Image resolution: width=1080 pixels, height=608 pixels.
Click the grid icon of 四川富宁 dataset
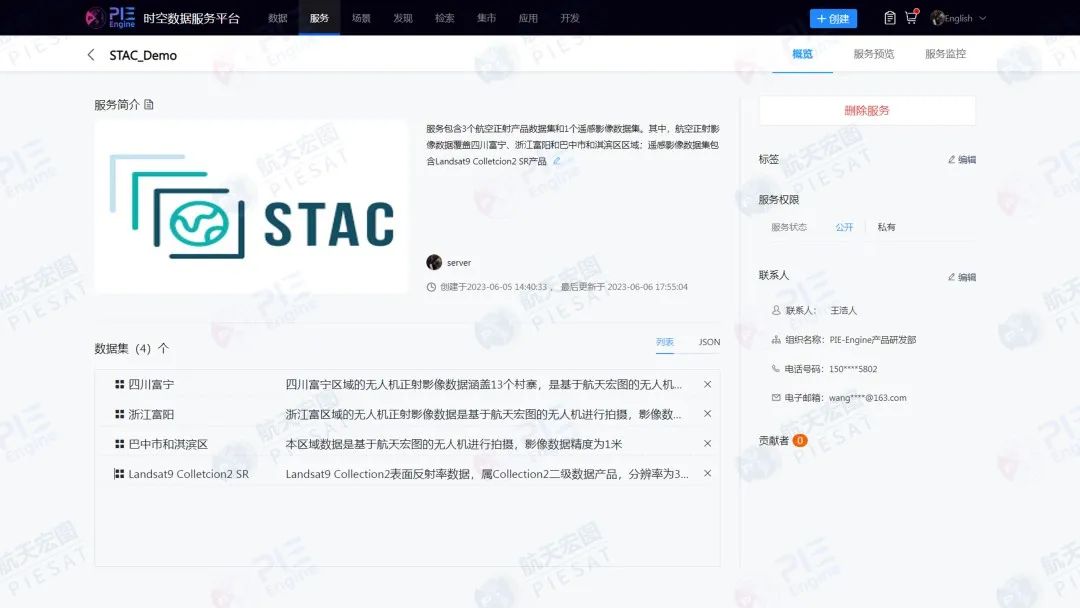pos(119,384)
